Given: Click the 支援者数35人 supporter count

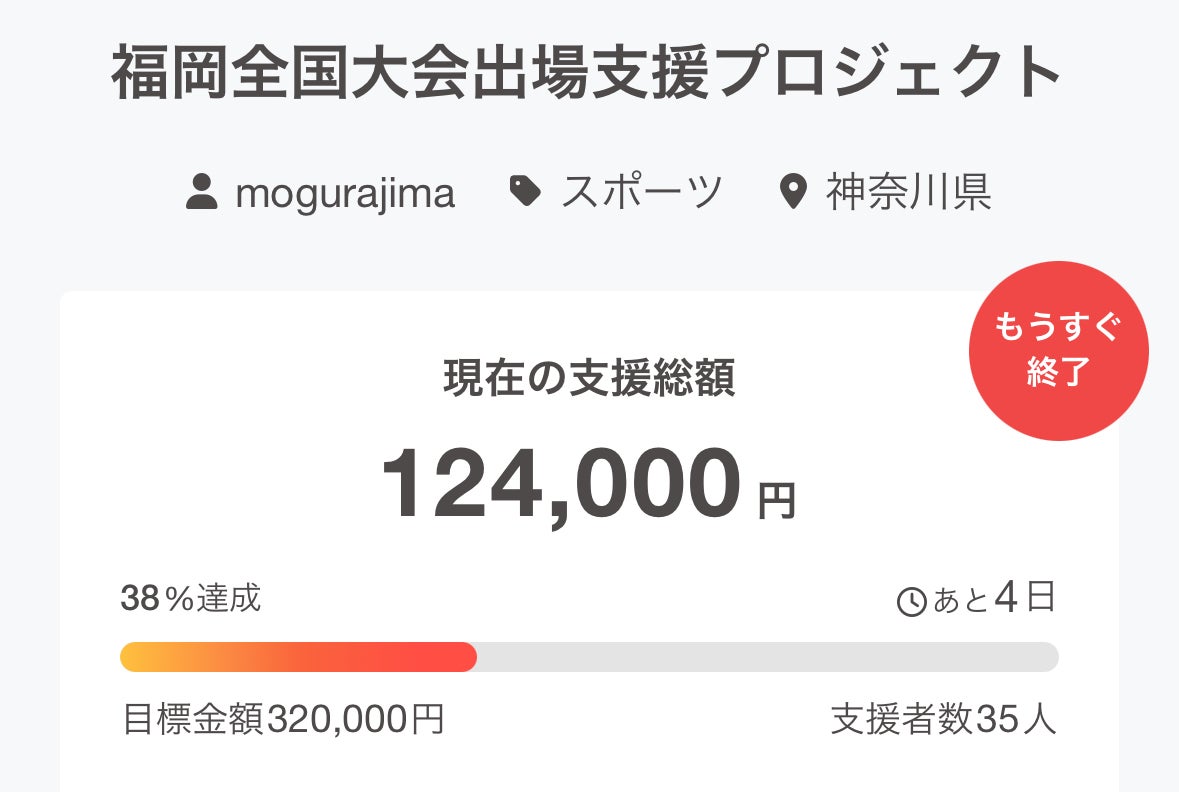Looking at the screenshot, I should point(943,719).
